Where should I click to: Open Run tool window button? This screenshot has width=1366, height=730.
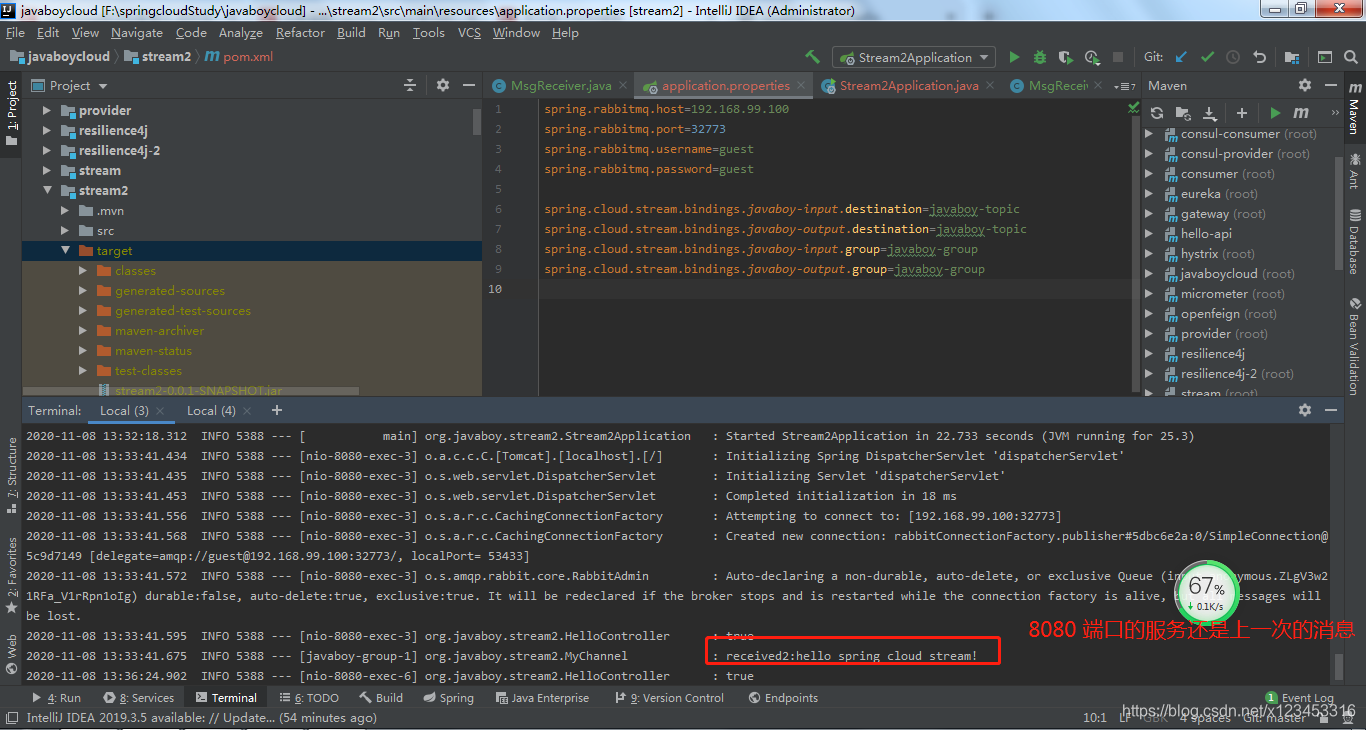point(57,698)
